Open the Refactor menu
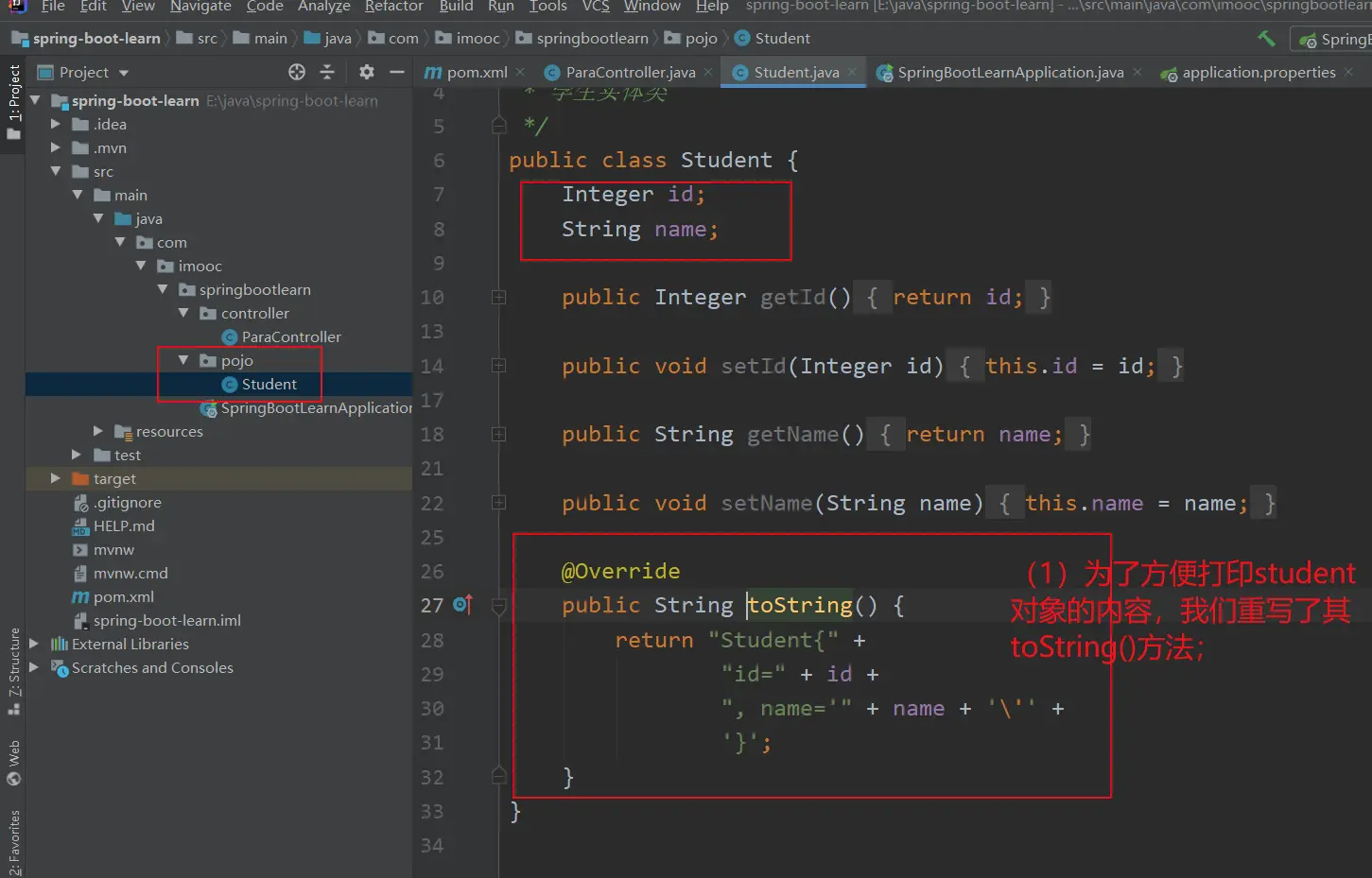The width and height of the screenshot is (1372, 878). pyautogui.click(x=393, y=7)
